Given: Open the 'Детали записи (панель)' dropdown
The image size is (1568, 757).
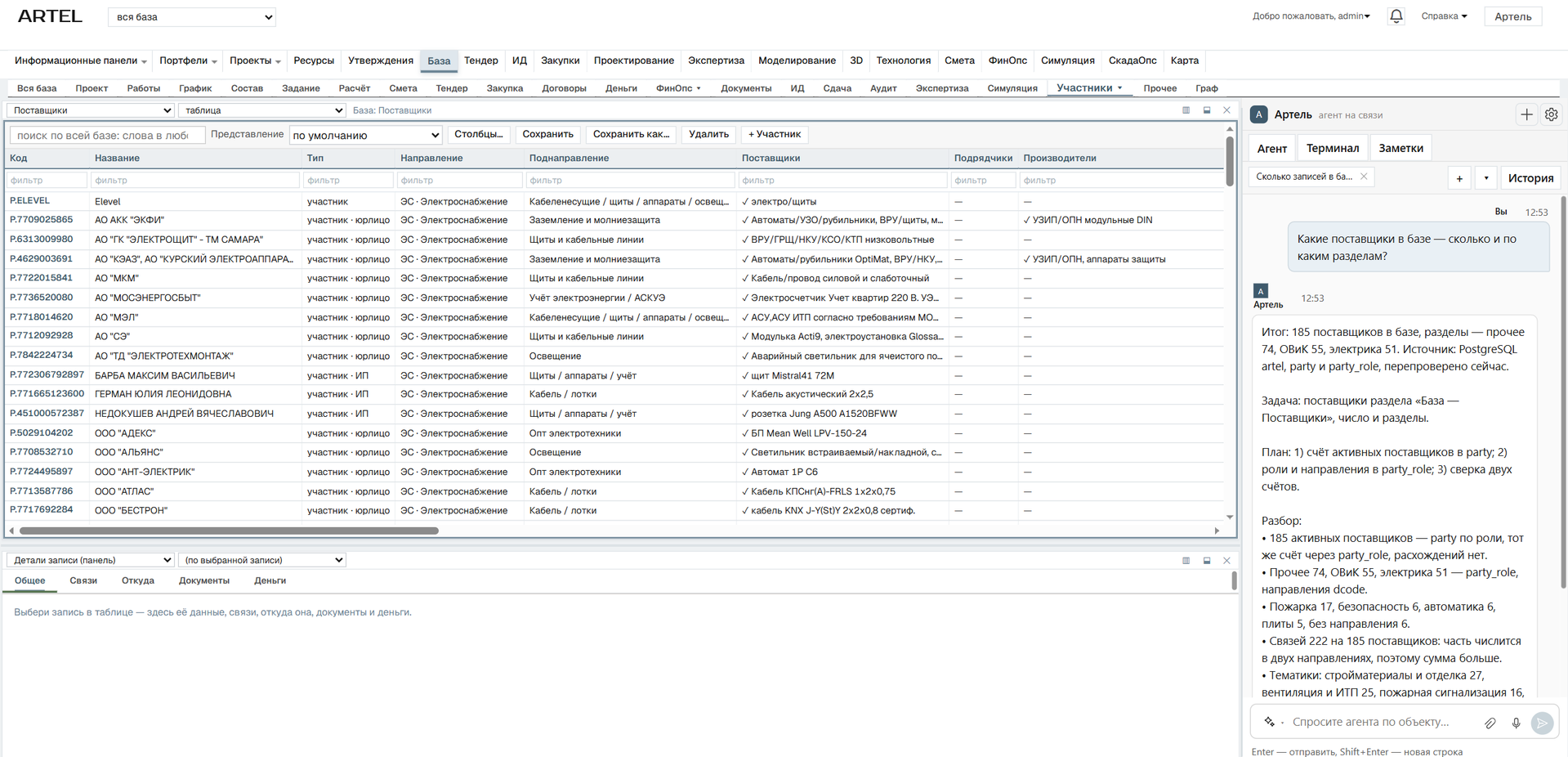Looking at the screenshot, I should (91, 560).
